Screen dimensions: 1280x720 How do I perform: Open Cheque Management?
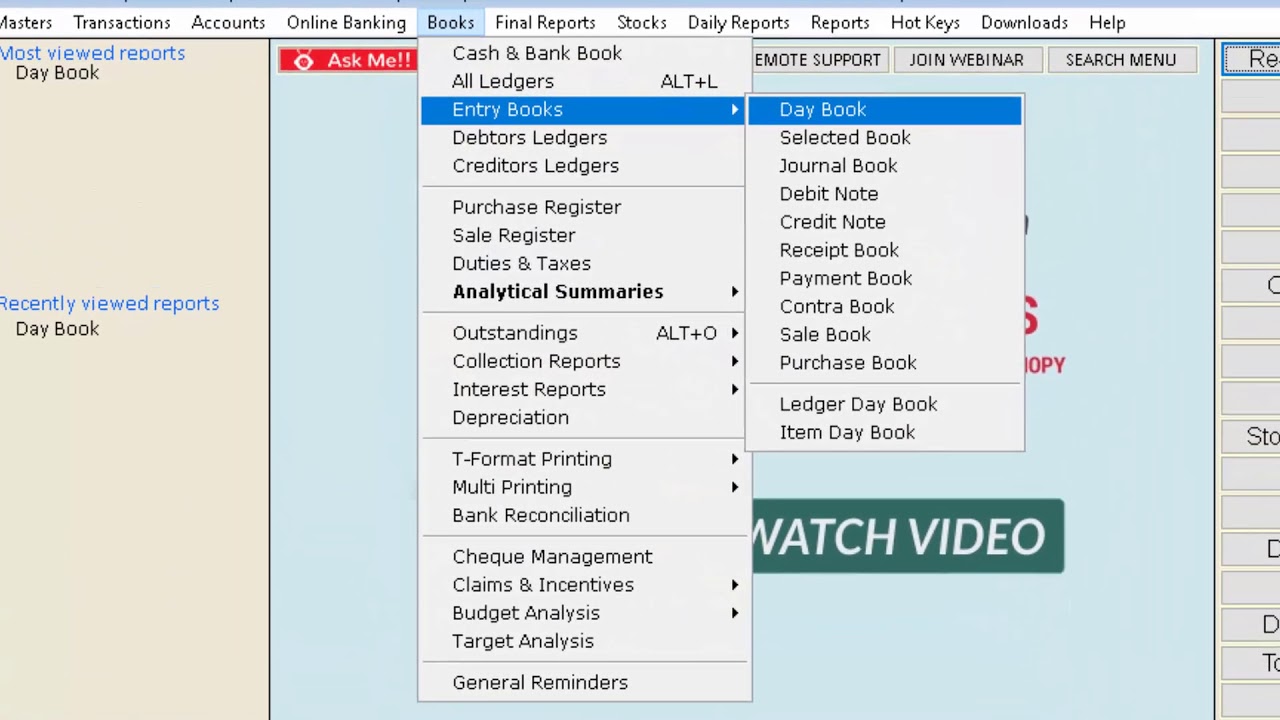coord(585,557)
